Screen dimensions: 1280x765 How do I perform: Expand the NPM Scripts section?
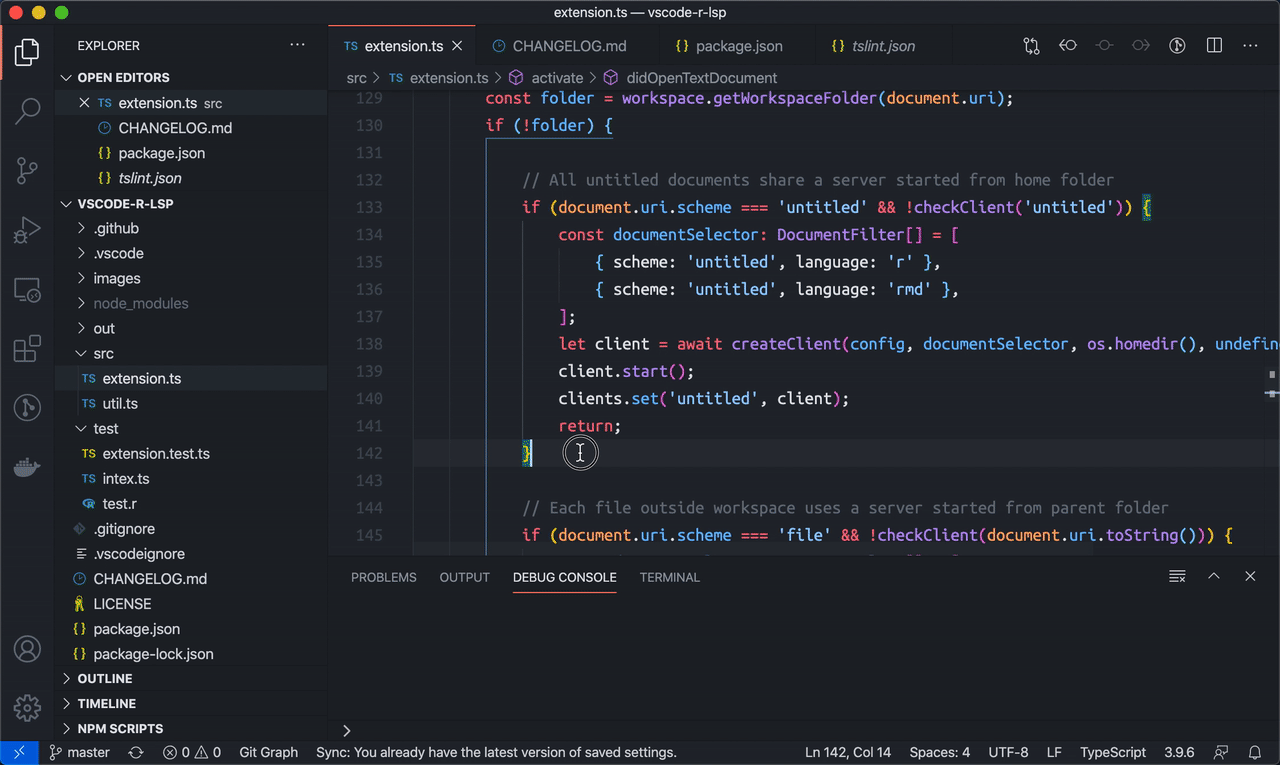(x=192, y=728)
